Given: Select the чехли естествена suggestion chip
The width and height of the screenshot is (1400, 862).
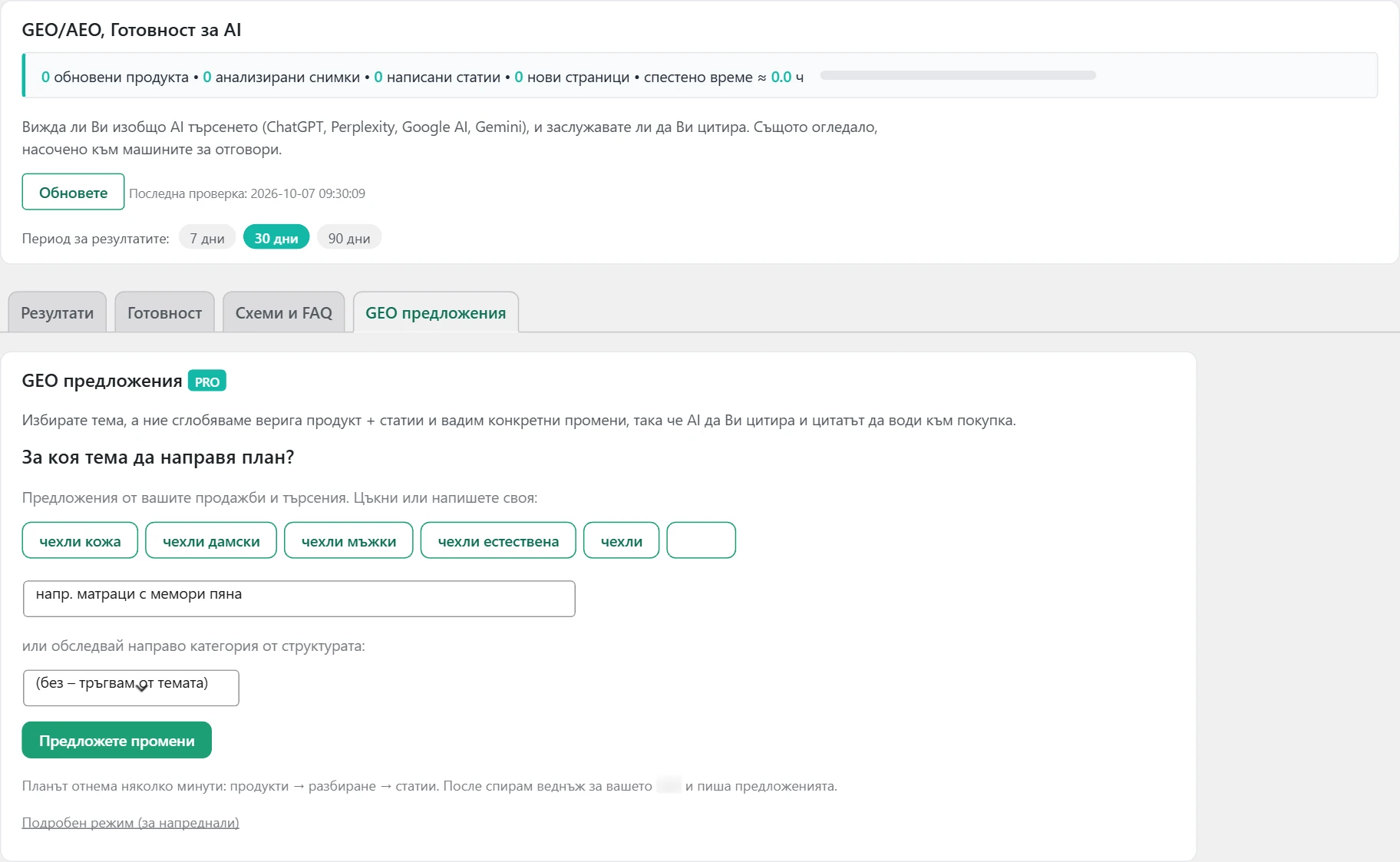Looking at the screenshot, I should 498,540.
